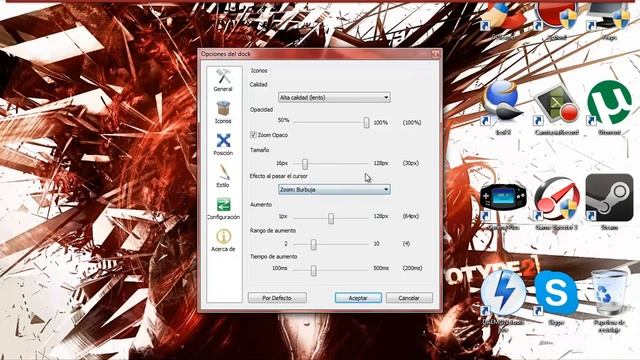
Task: Click the Por Defecto button
Action: 277,298
